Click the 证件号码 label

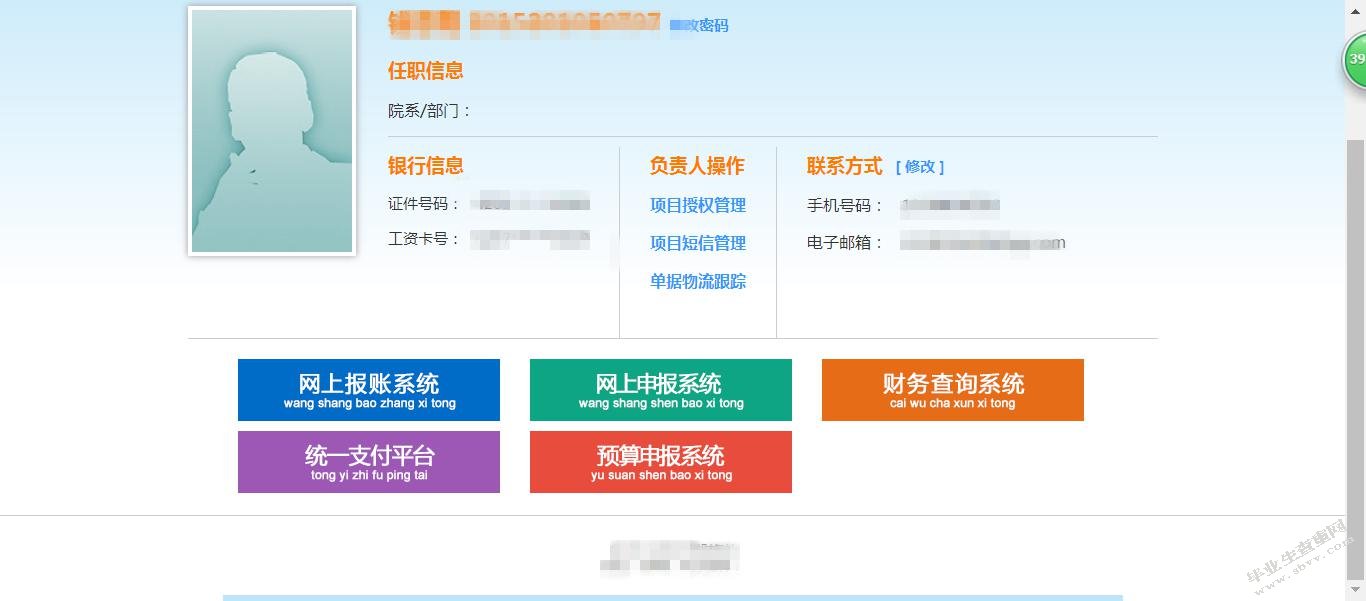(424, 204)
